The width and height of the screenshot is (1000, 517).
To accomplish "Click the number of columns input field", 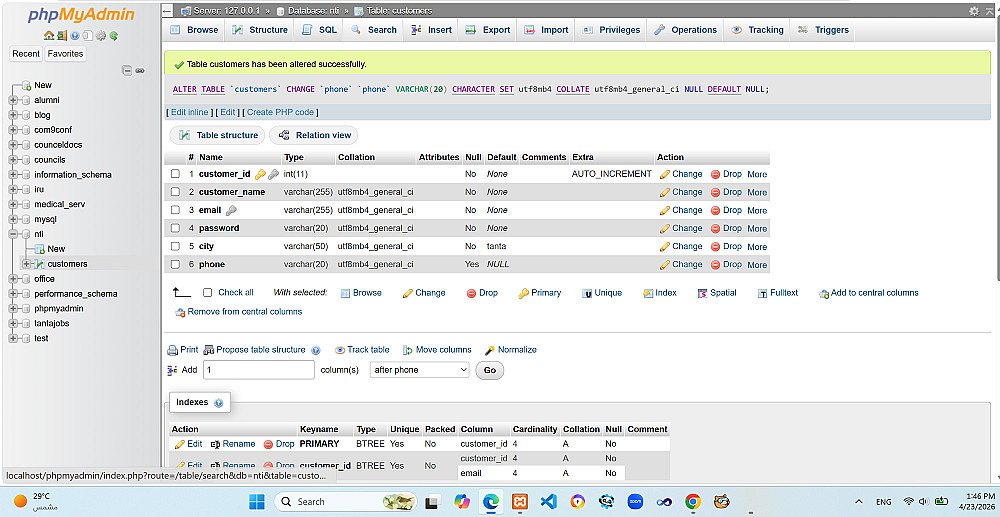I will (x=259, y=370).
